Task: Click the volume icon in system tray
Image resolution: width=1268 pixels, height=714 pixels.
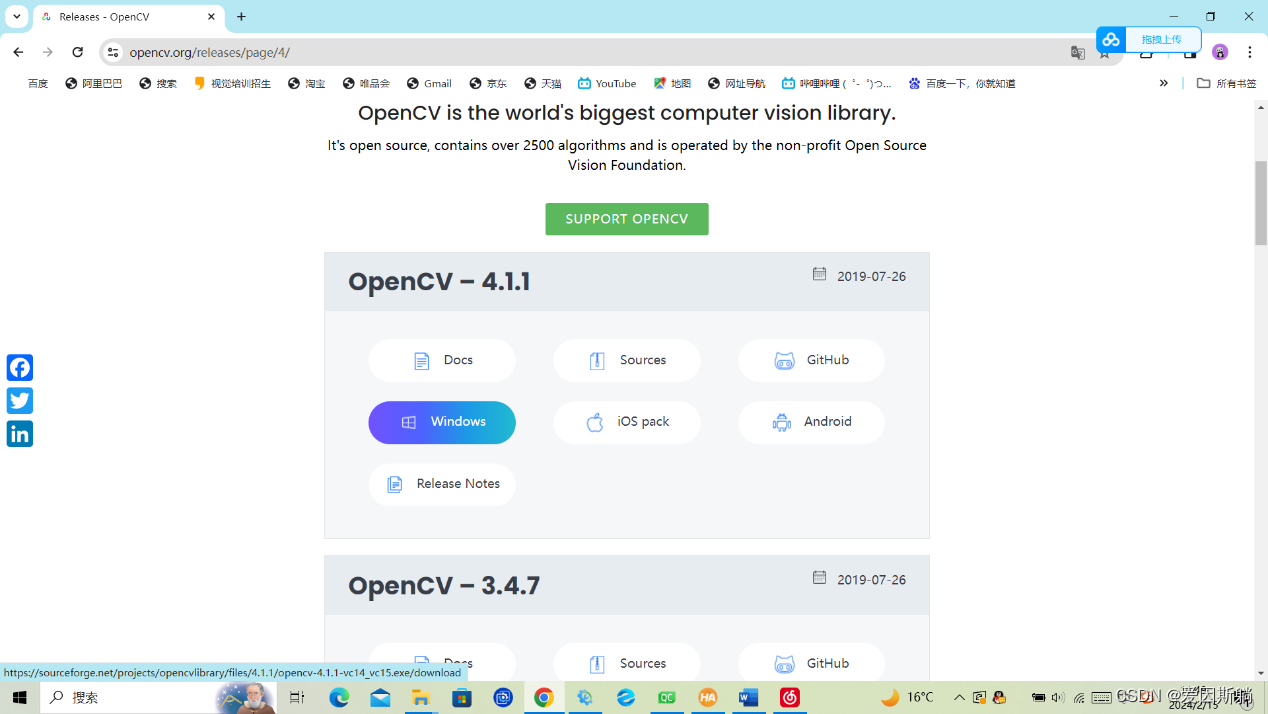Action: (1058, 698)
